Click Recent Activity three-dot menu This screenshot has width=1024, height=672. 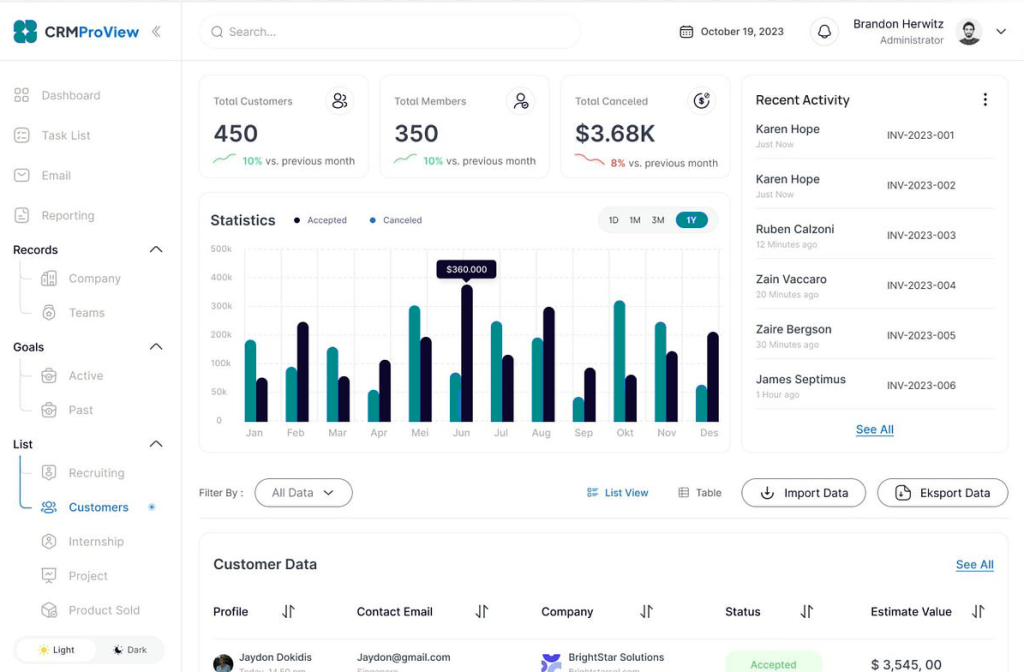984,100
